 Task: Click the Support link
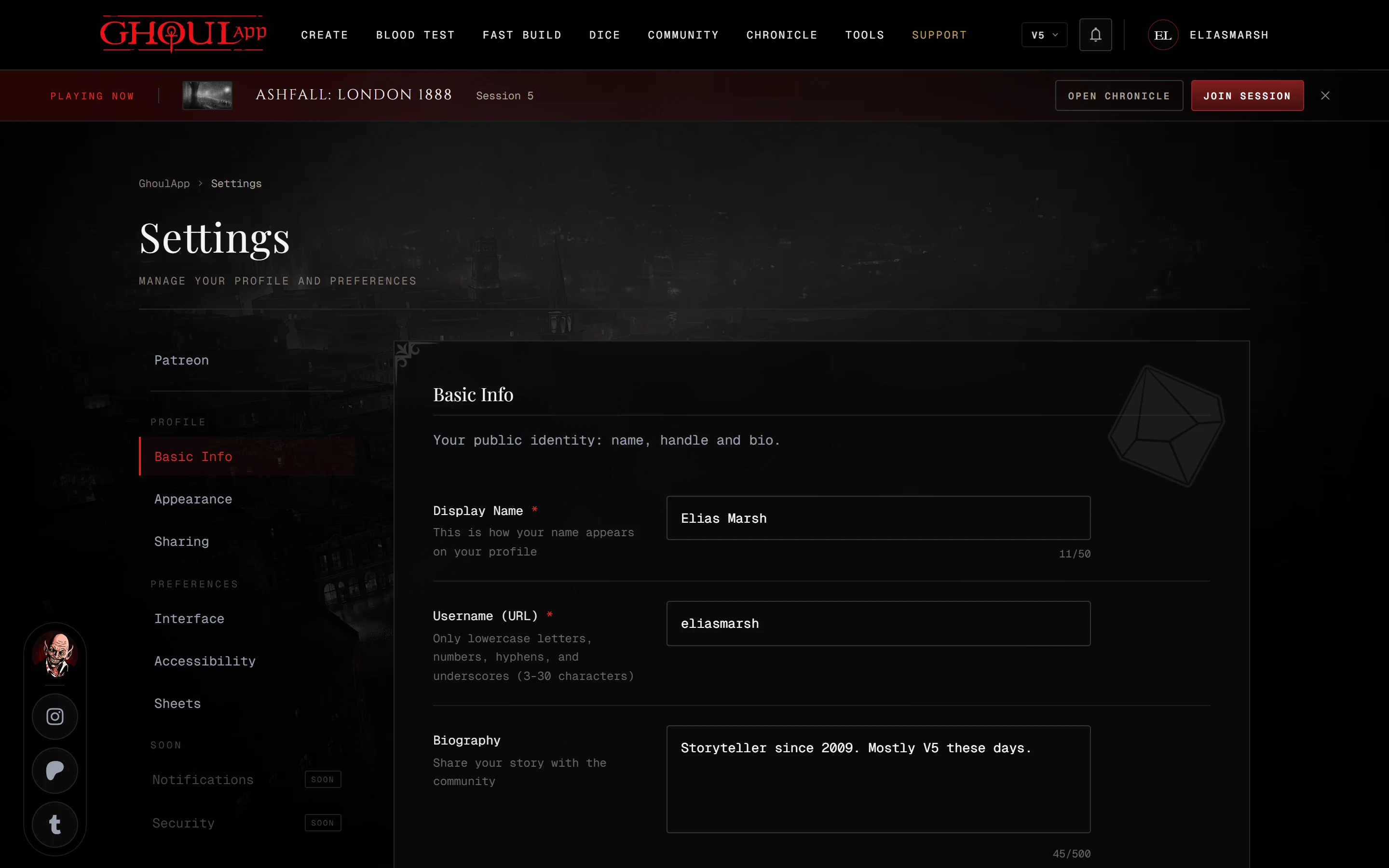point(939,35)
